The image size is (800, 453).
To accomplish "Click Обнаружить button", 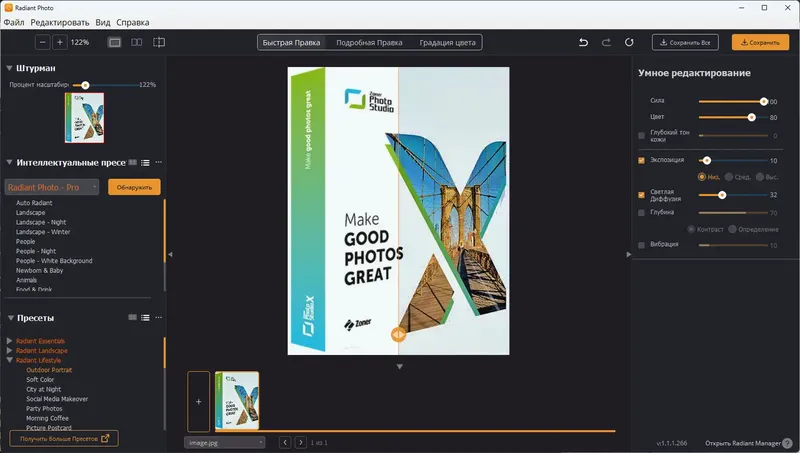I will [x=134, y=187].
